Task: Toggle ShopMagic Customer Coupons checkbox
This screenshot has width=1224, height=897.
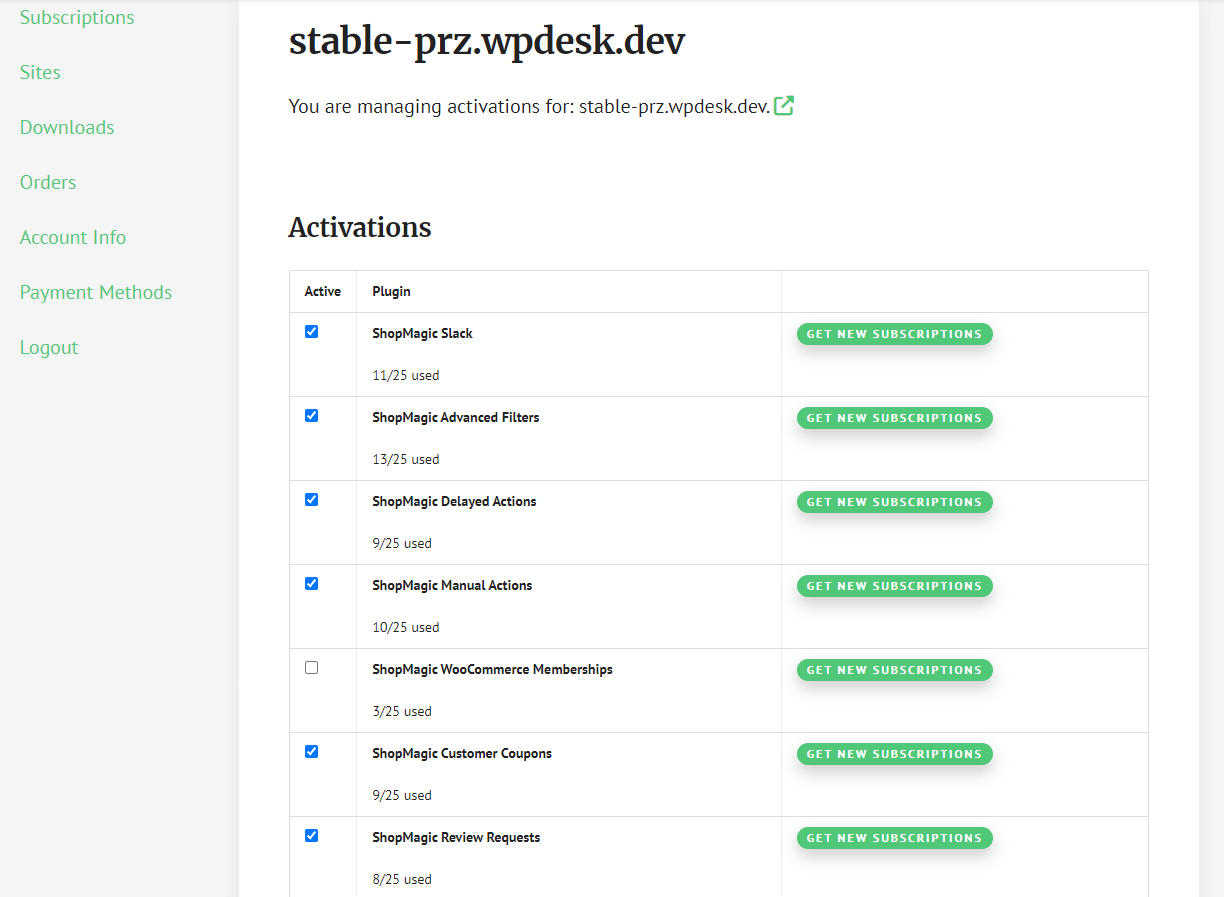Action: coord(311,751)
